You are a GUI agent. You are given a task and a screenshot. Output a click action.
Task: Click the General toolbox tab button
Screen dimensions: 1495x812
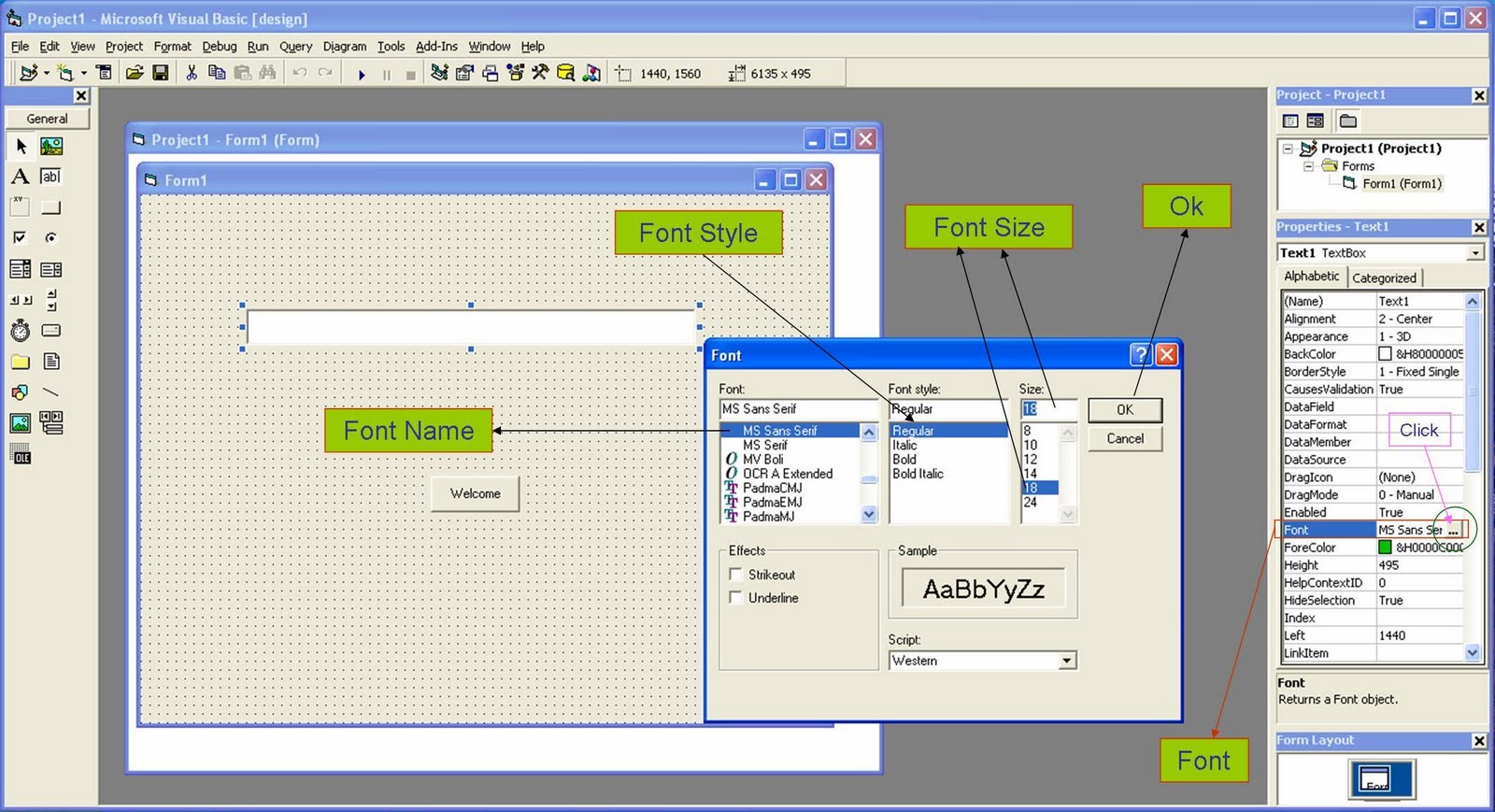coord(47,119)
